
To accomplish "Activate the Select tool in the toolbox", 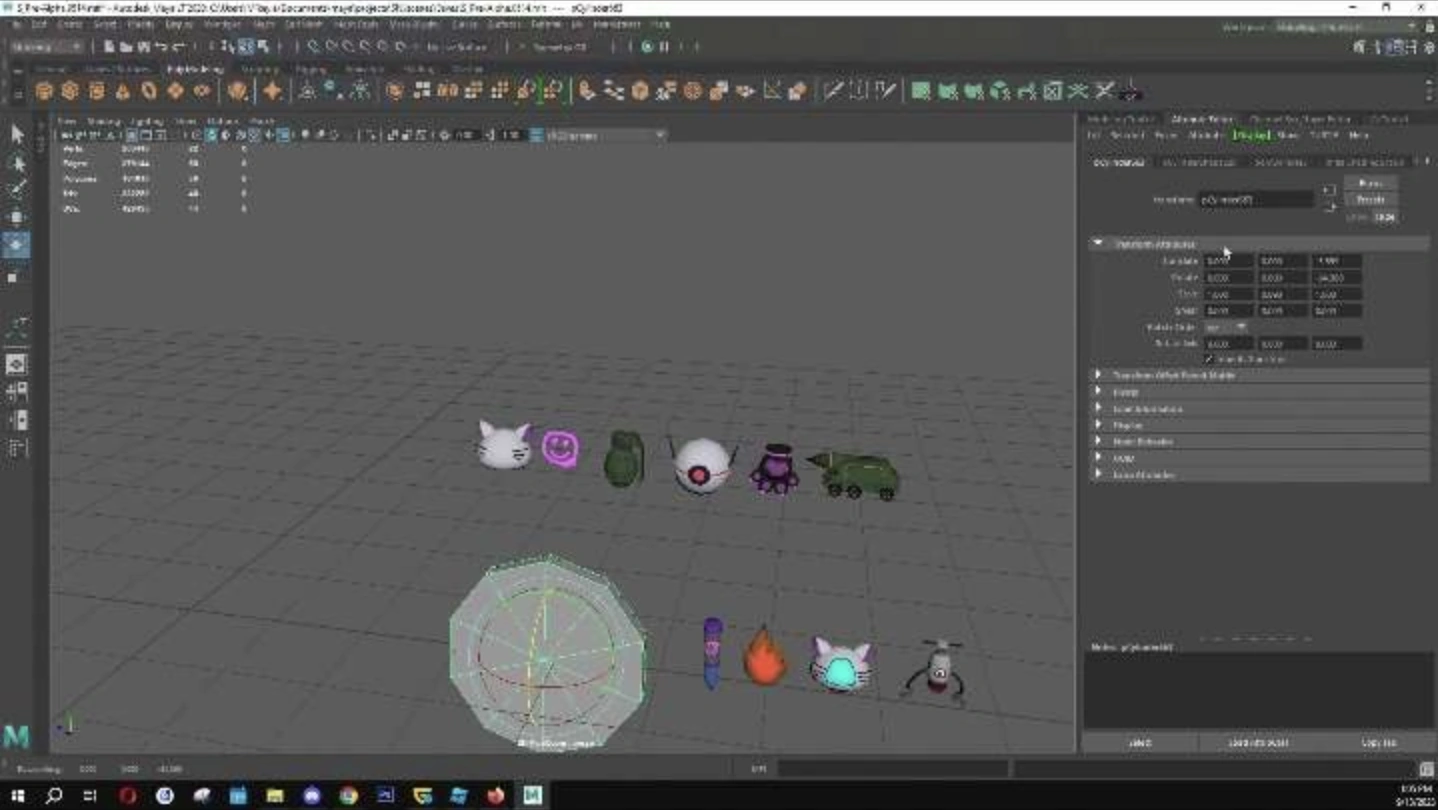I will (17, 134).
